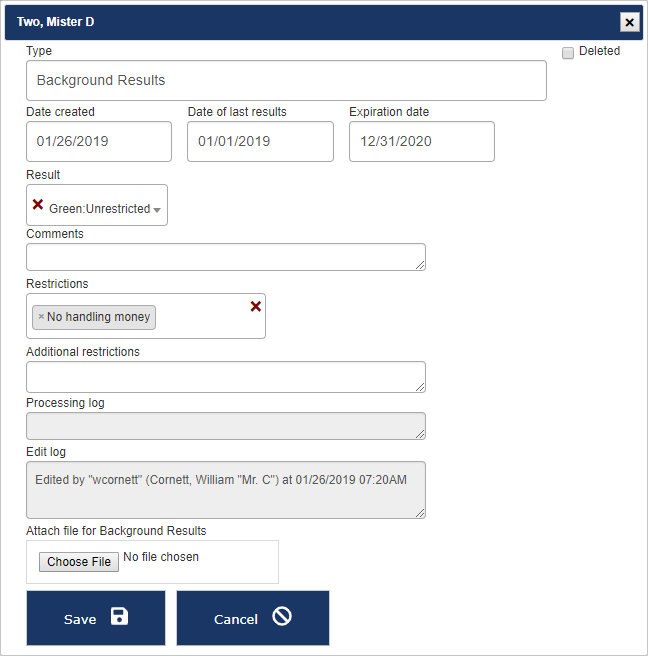Open the Restrictions selection box
Viewport: 648px width, 656px height.
(200, 317)
